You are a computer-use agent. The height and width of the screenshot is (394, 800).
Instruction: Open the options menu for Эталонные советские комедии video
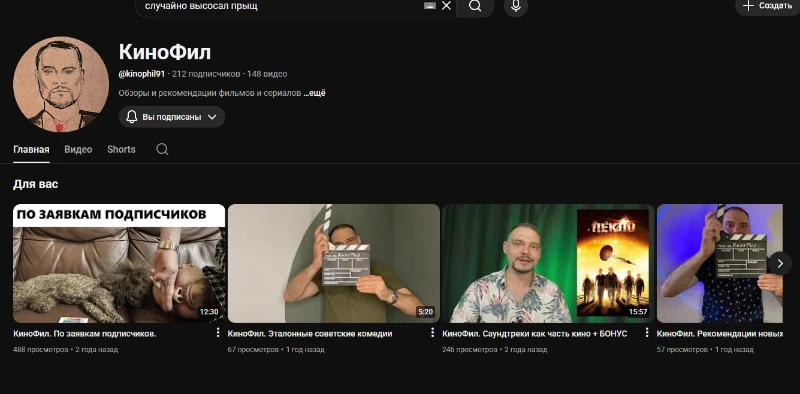[432, 333]
